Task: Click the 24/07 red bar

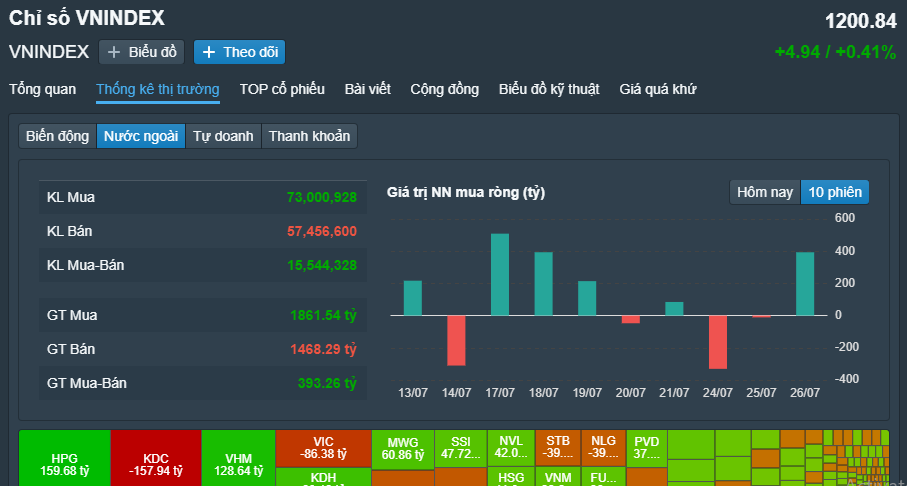Action: (x=718, y=342)
